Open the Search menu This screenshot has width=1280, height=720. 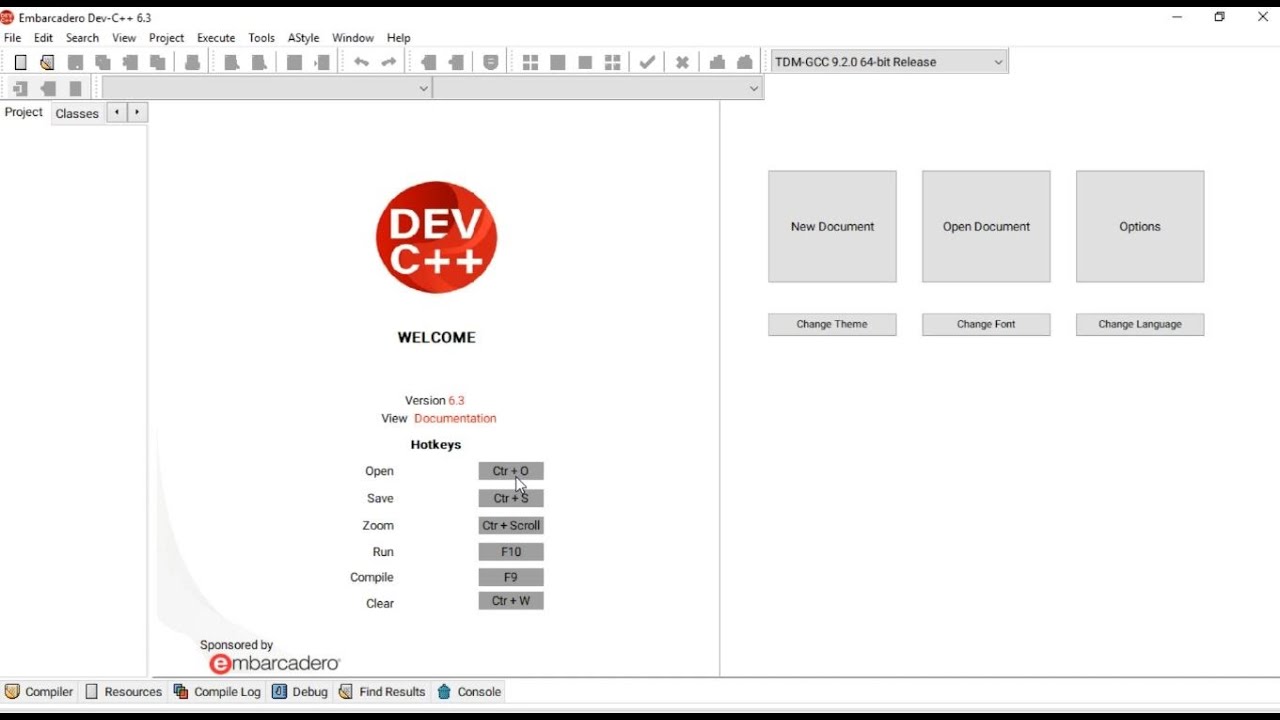pos(82,38)
